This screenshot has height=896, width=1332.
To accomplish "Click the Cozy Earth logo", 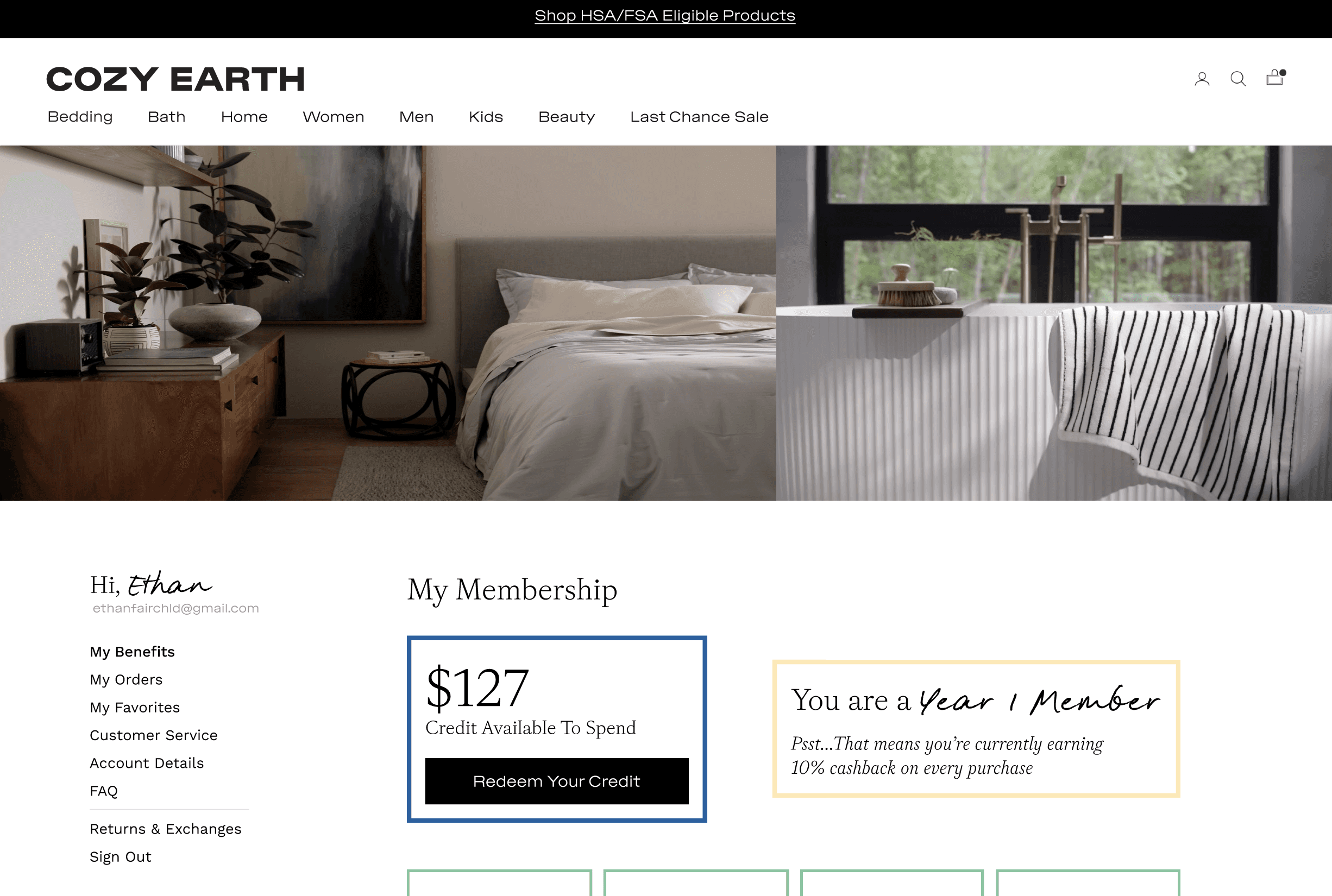I will click(175, 79).
